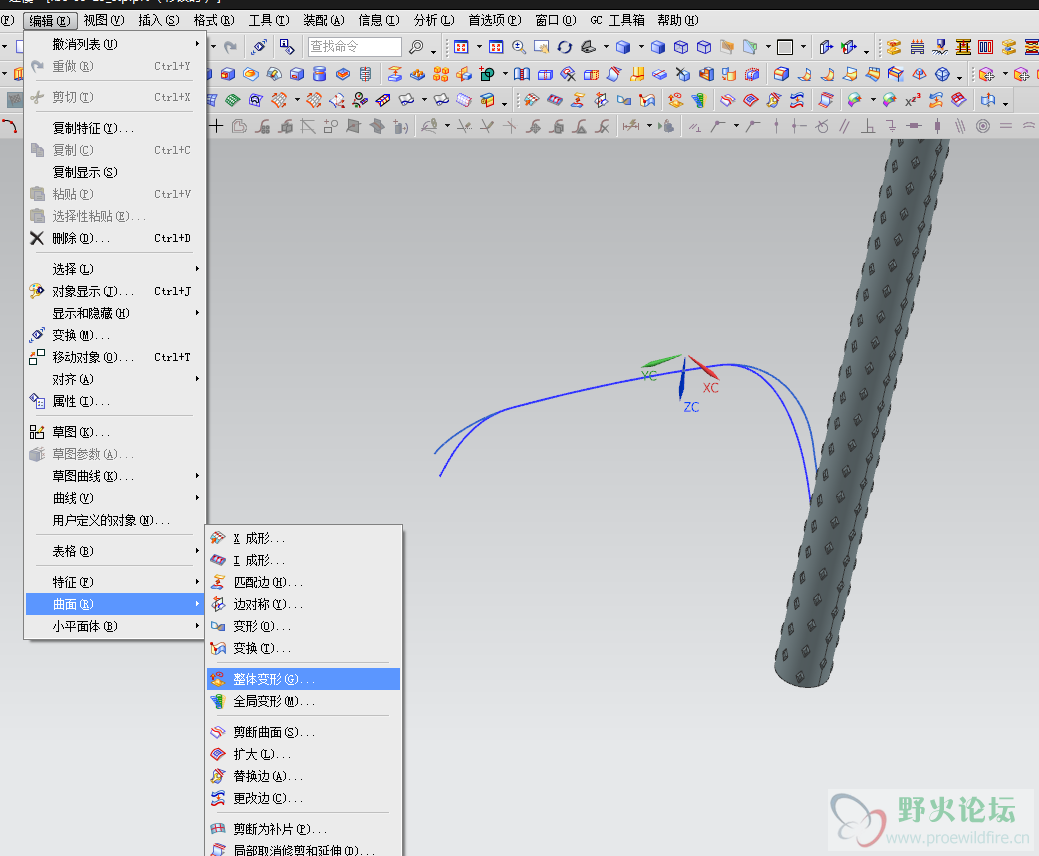The width and height of the screenshot is (1039, 856).
Task: Open dropdown arrow beside find command magnifier
Action: (x=433, y=50)
